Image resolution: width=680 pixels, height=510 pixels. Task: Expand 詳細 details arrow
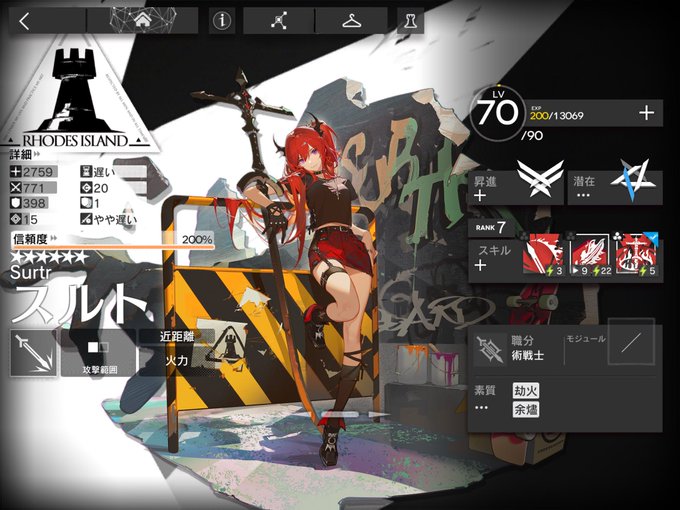37,154
